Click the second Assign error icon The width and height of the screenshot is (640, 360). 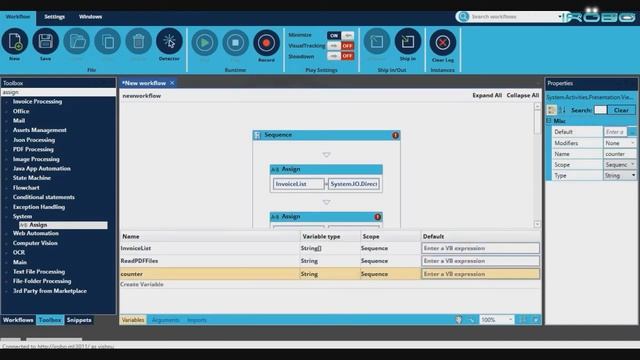[378, 217]
